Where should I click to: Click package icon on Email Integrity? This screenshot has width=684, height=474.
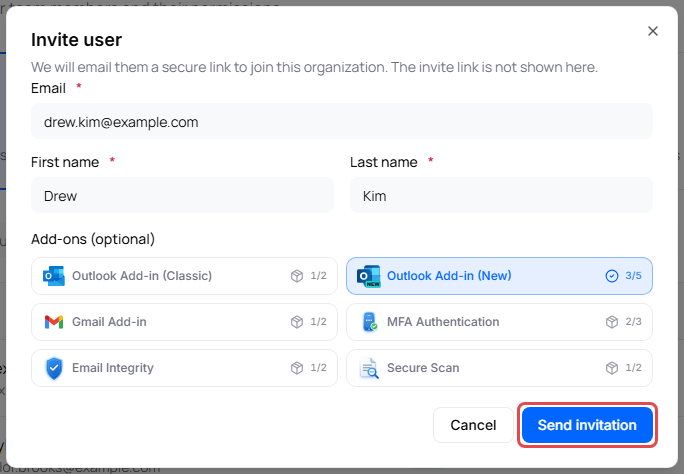(x=297, y=368)
